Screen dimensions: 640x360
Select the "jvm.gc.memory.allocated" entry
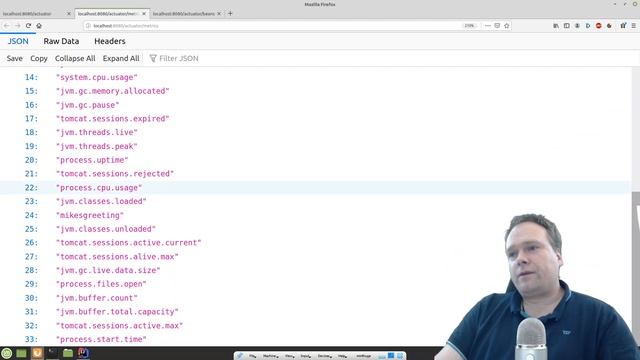click(x=113, y=91)
